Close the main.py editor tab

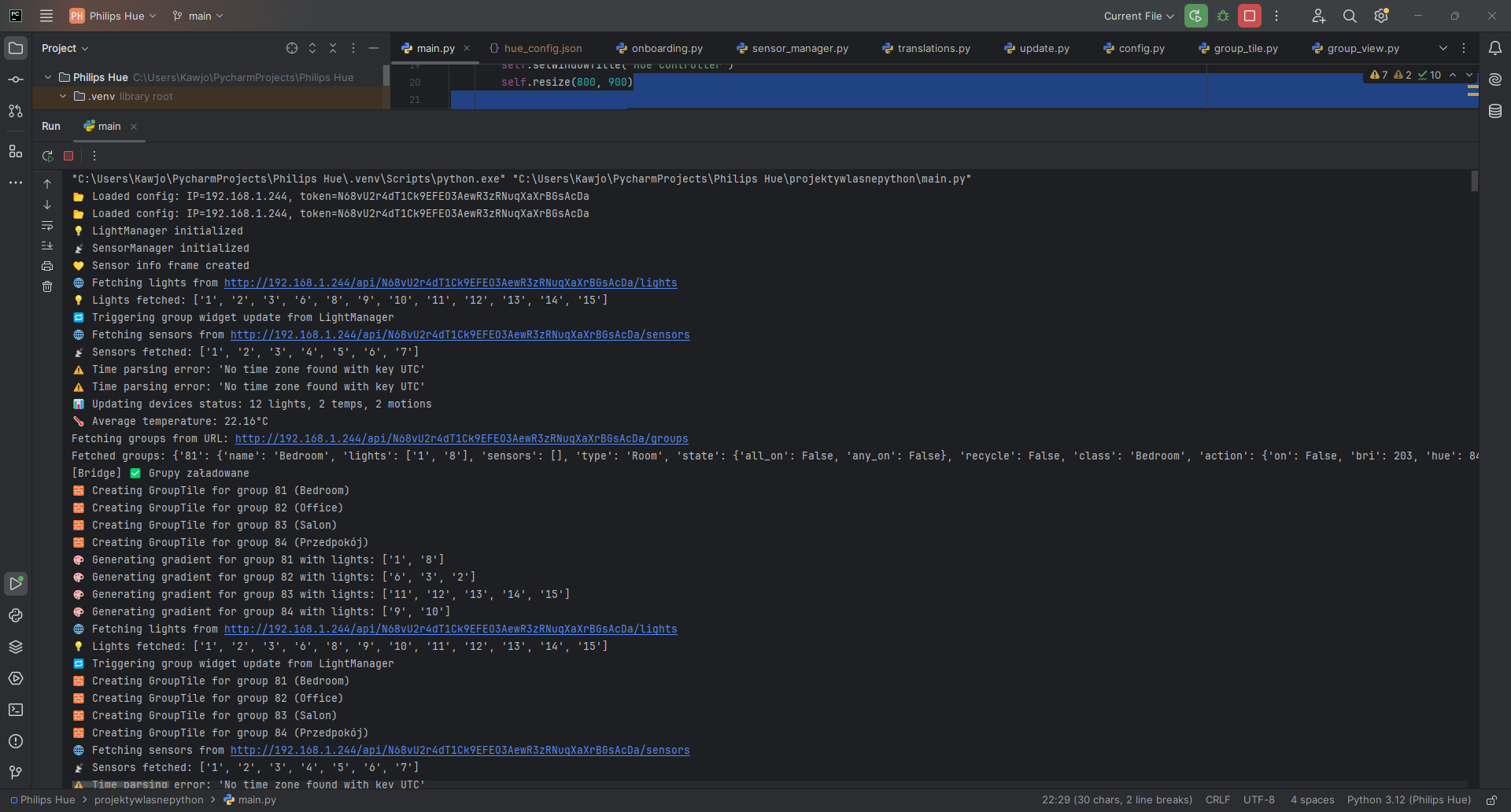(x=467, y=48)
